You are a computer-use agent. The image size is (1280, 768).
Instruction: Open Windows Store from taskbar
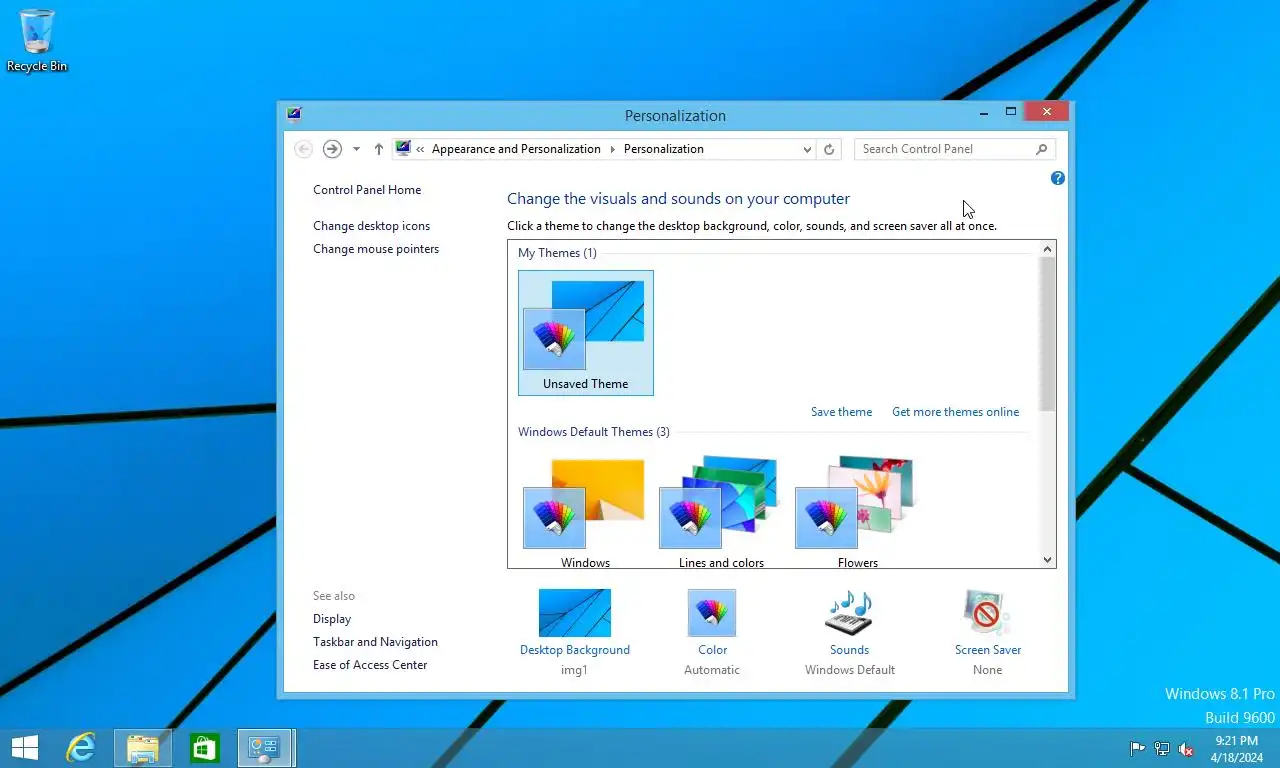[x=205, y=748]
